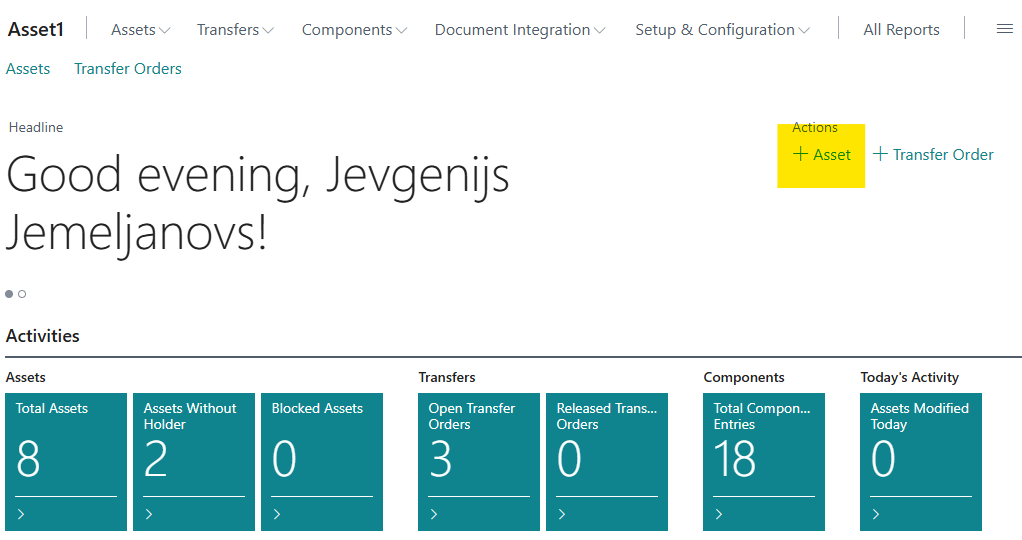Open the Assets Modified Today tile
Viewport: 1022px width, 540px height.
click(x=920, y=460)
